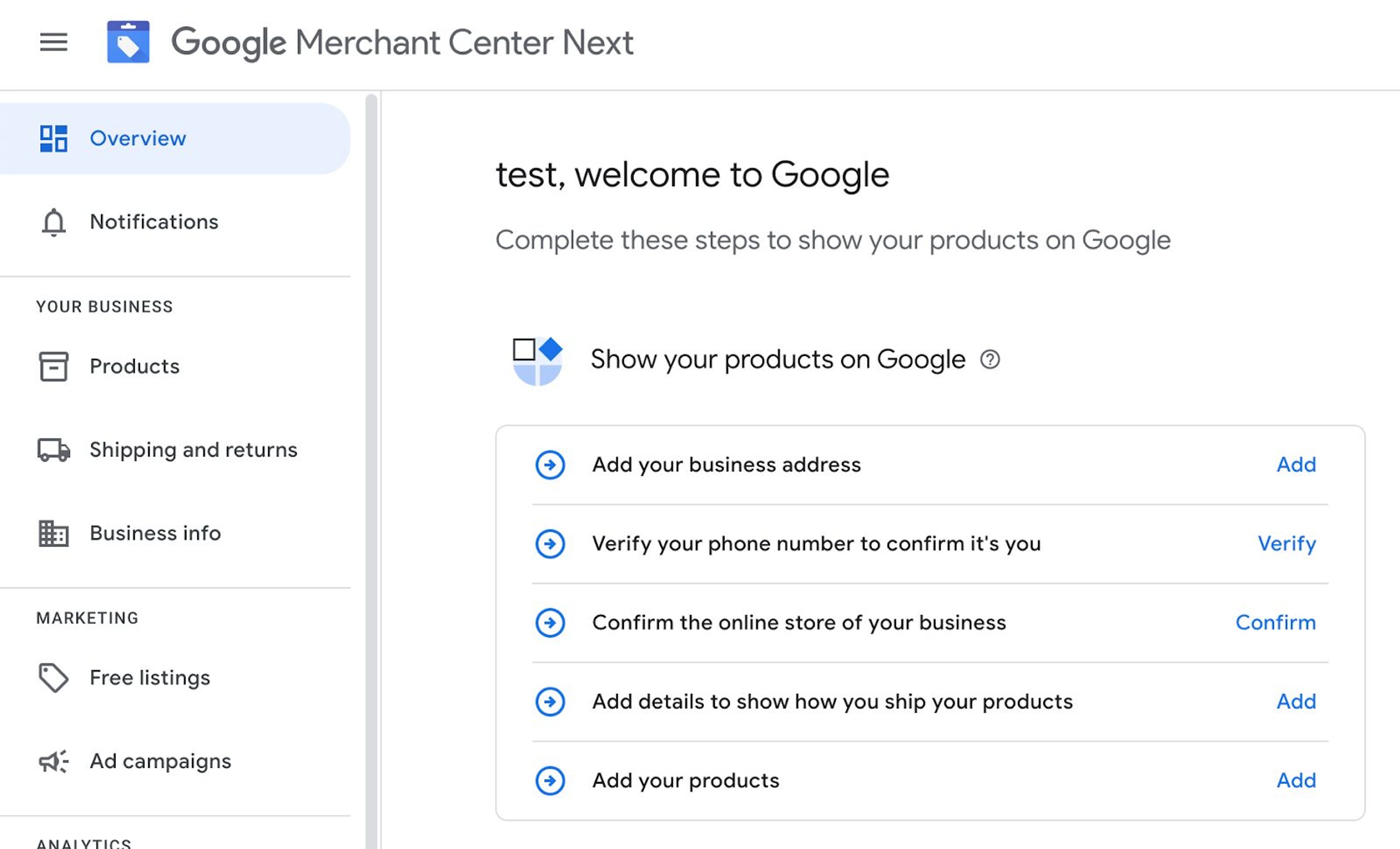Click the Free listings tag icon
The image size is (1400, 849).
click(x=53, y=677)
